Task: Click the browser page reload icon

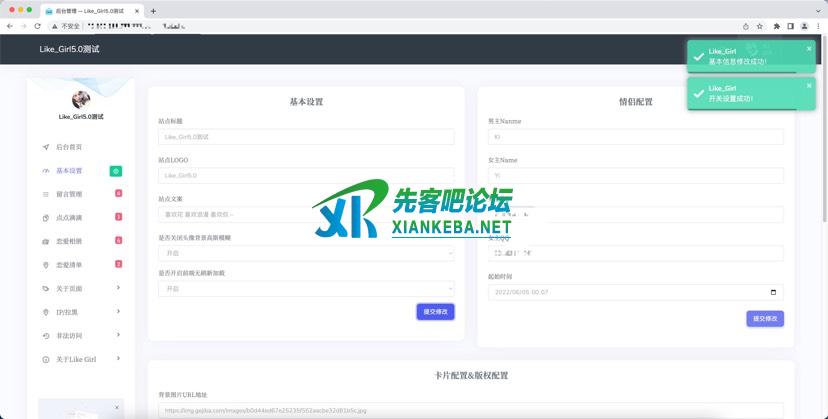Action: 38,26
